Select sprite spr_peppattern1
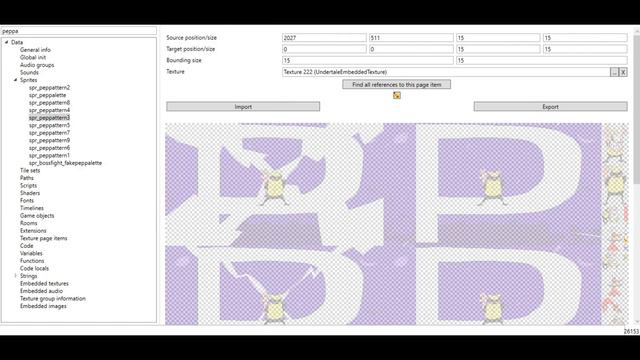640x360 pixels. pos(49,156)
